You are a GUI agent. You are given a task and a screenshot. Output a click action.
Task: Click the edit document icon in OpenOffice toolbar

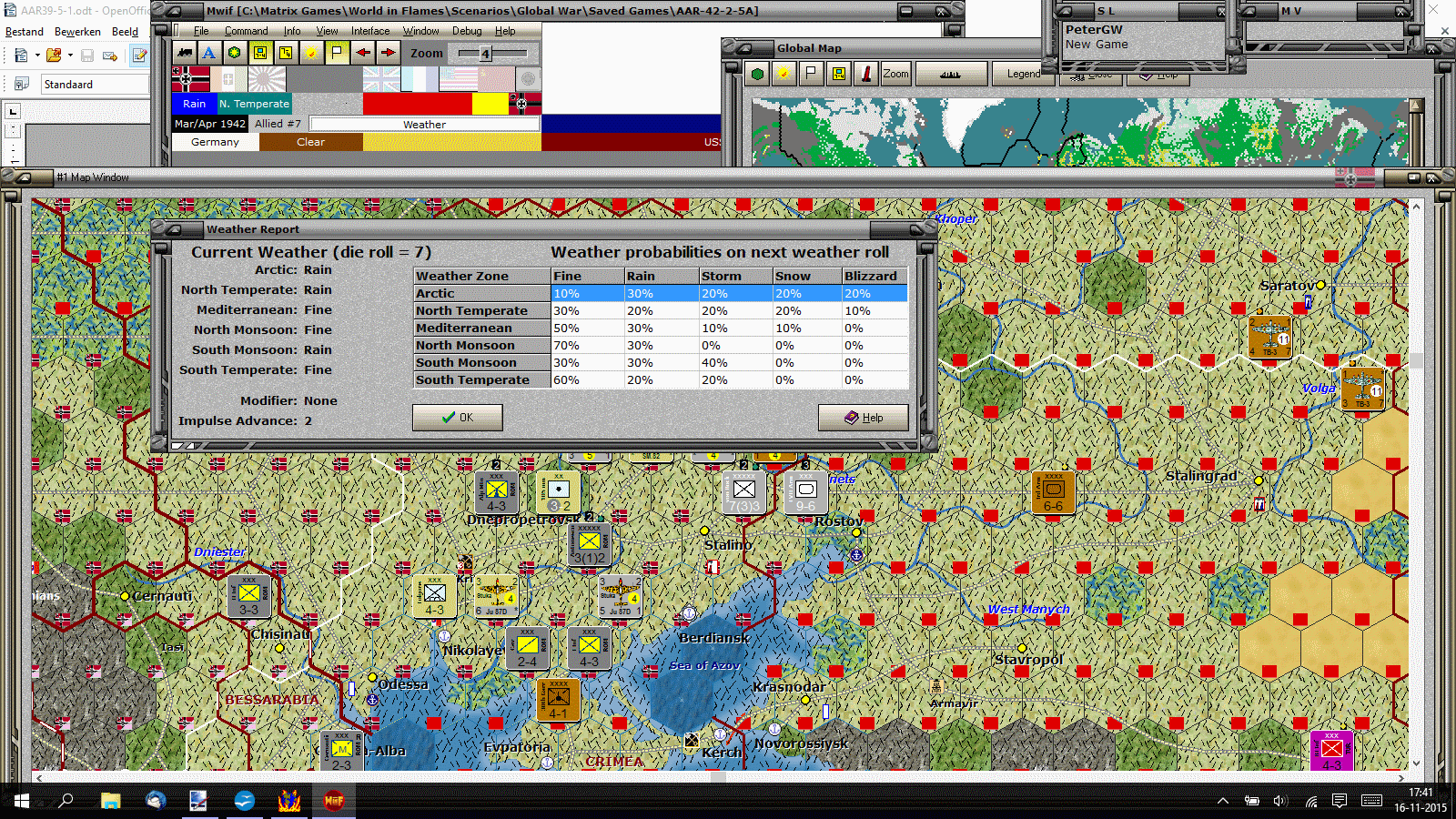(x=139, y=56)
